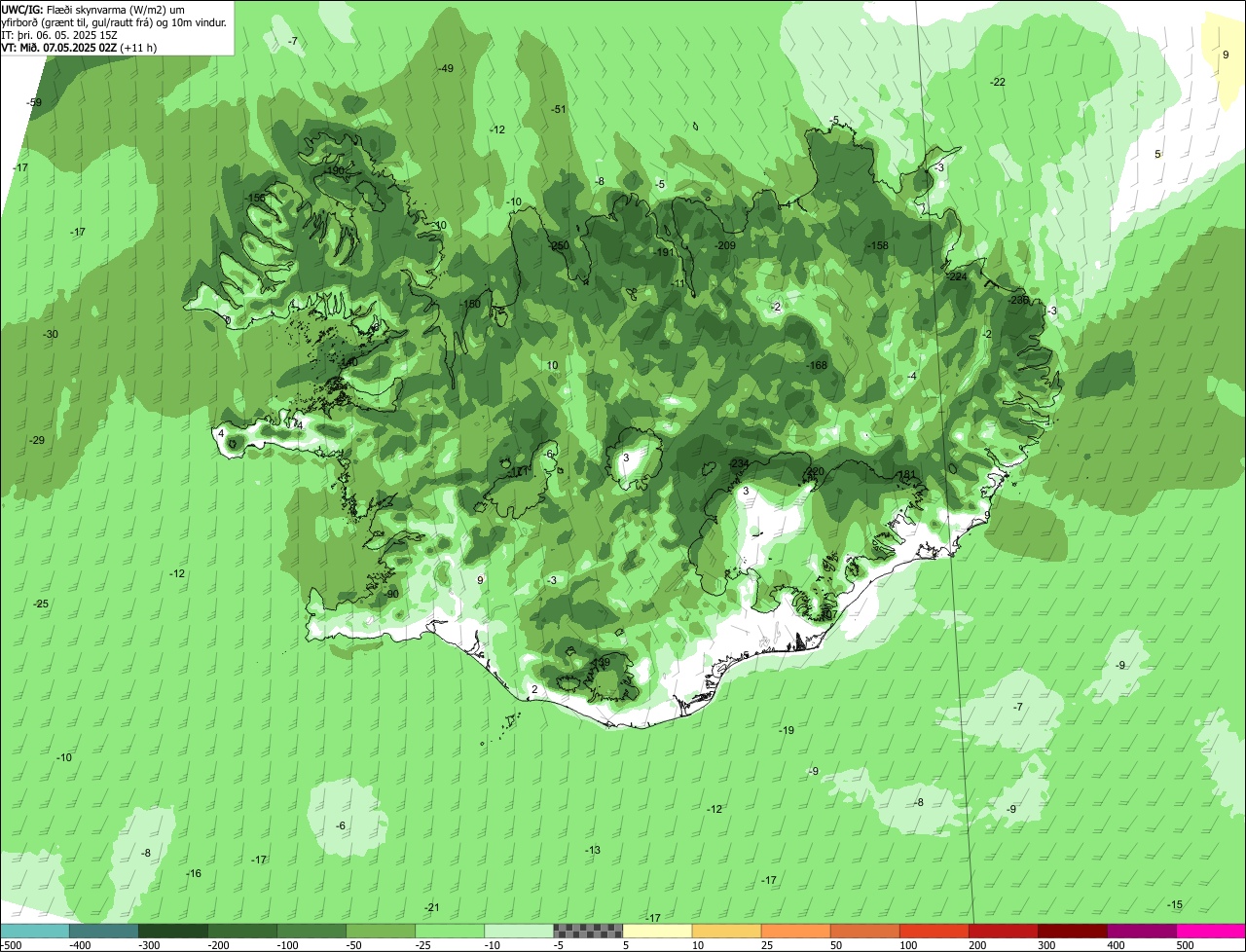Click the light green -25 to -10 swatch
1246x952 pixels.
449,931
